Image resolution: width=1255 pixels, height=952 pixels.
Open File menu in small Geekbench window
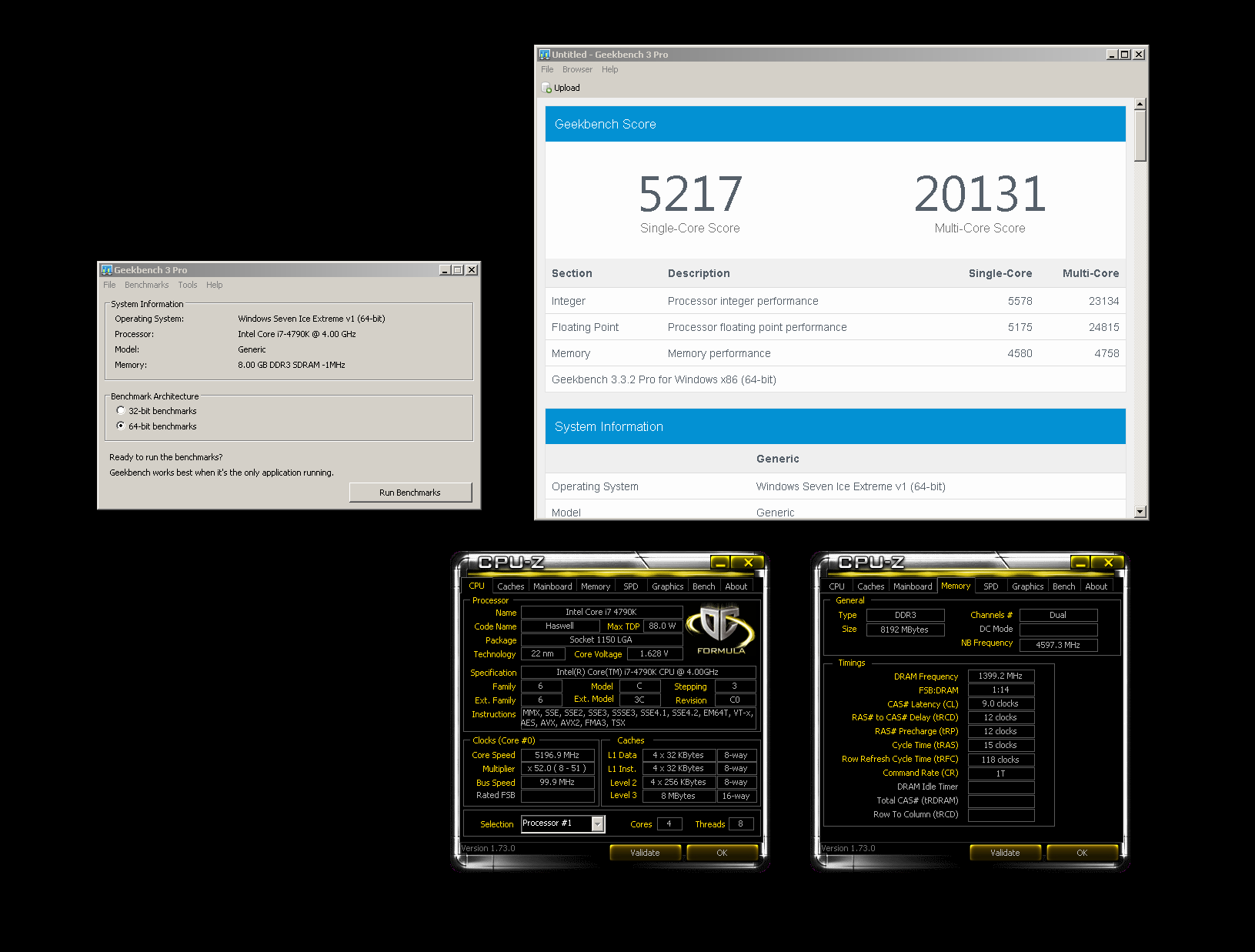[x=109, y=285]
